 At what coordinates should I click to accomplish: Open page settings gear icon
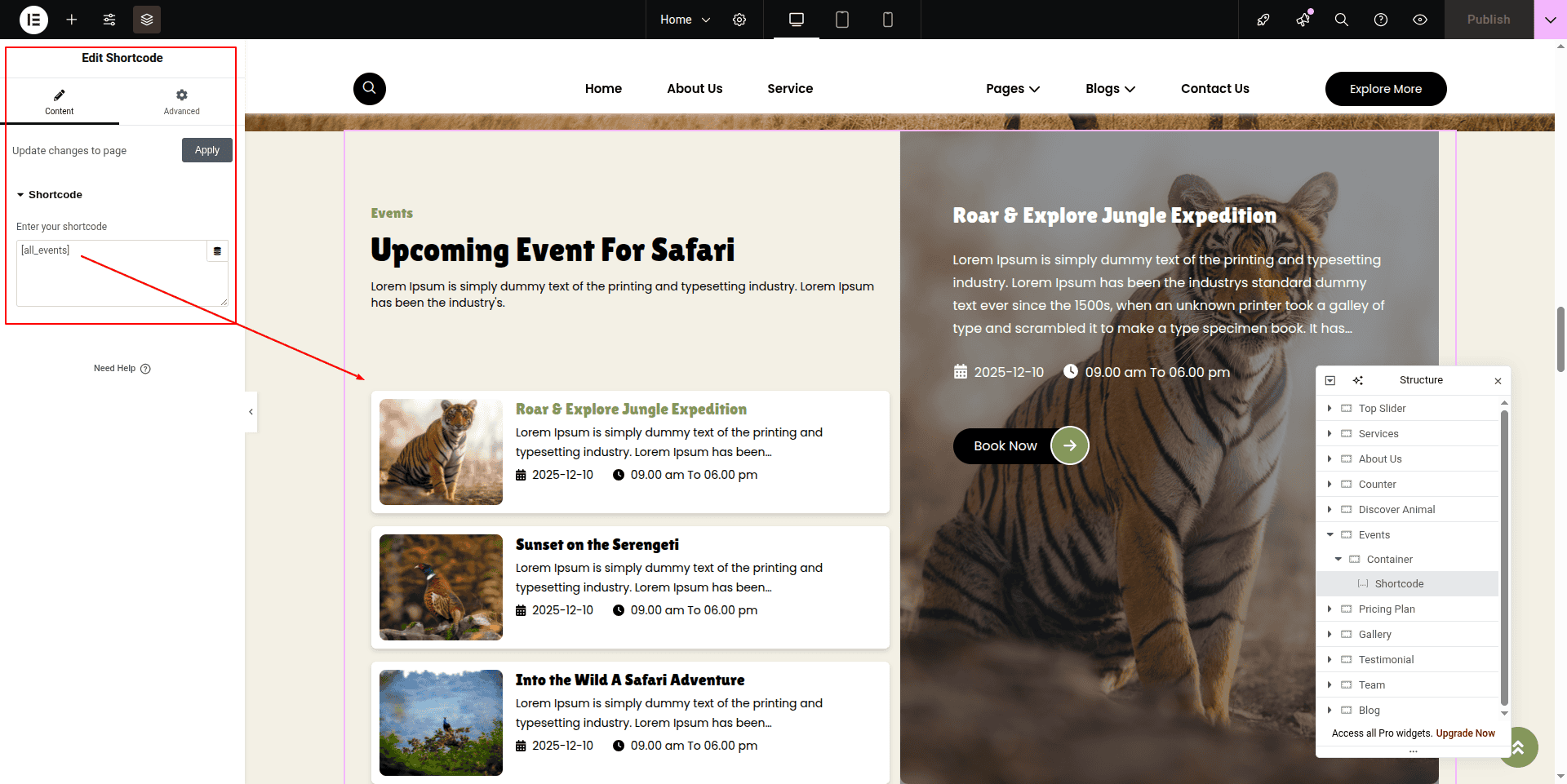coord(739,20)
